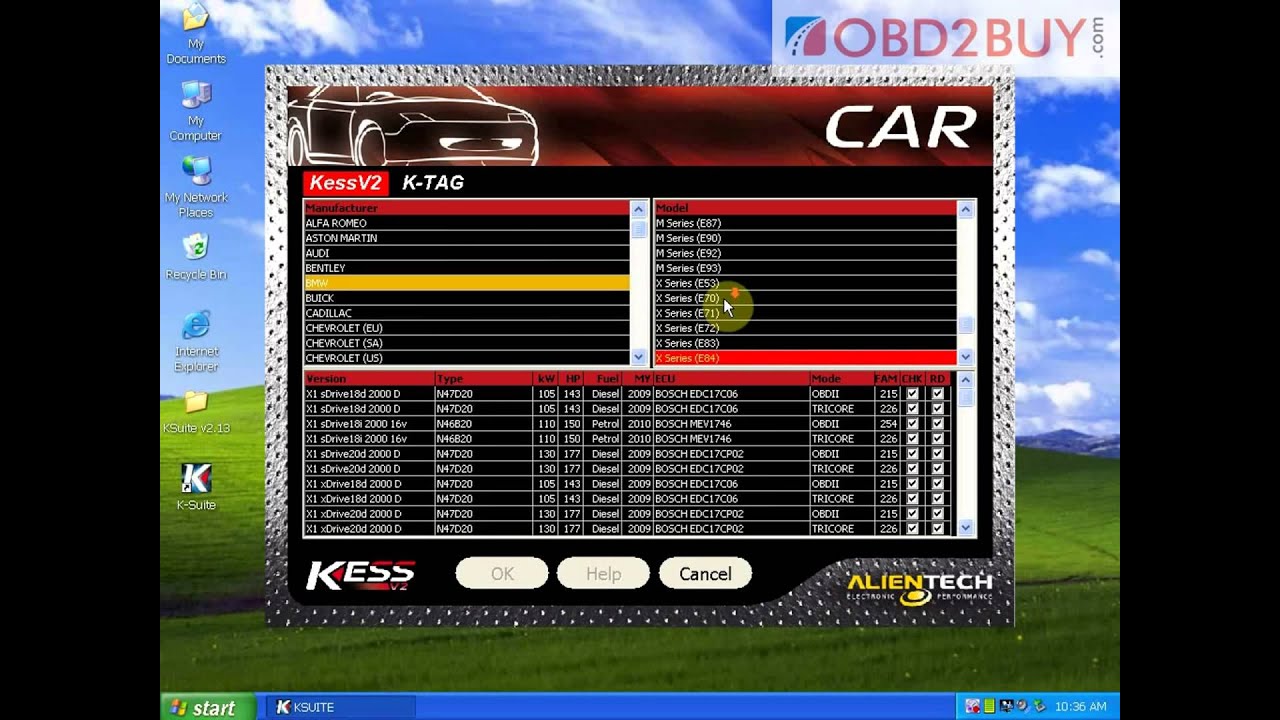The width and height of the screenshot is (1280, 720).
Task: Click Manufacturer list scroll-up arrow
Action: pos(639,209)
